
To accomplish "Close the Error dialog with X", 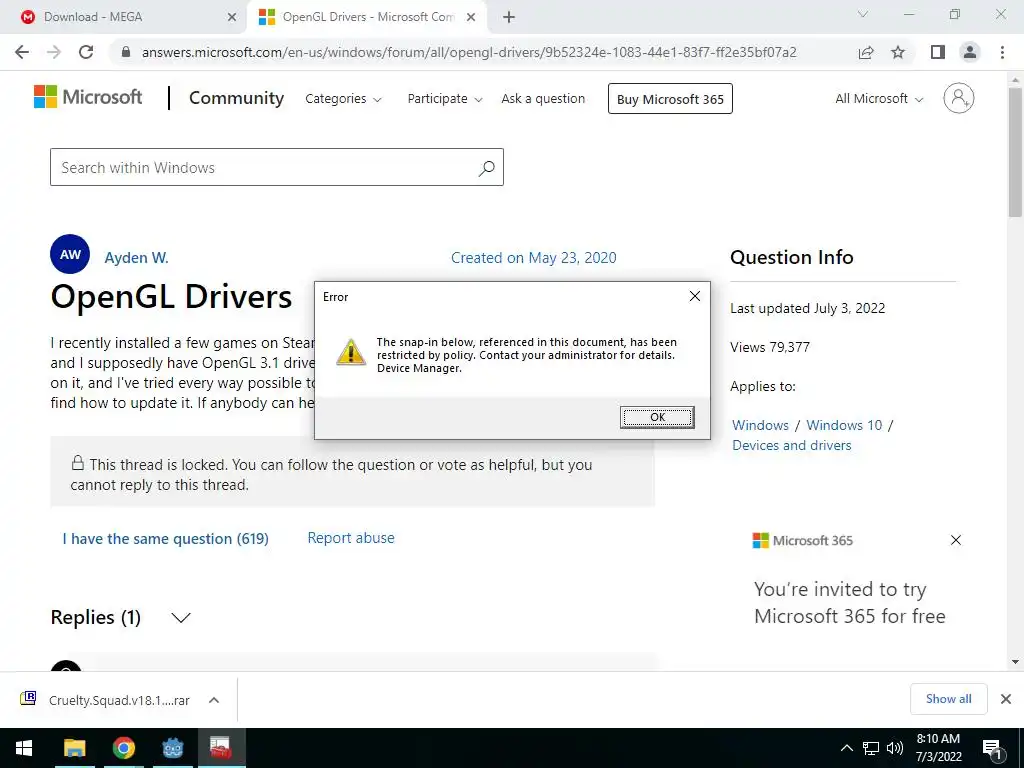I will click(x=695, y=296).
